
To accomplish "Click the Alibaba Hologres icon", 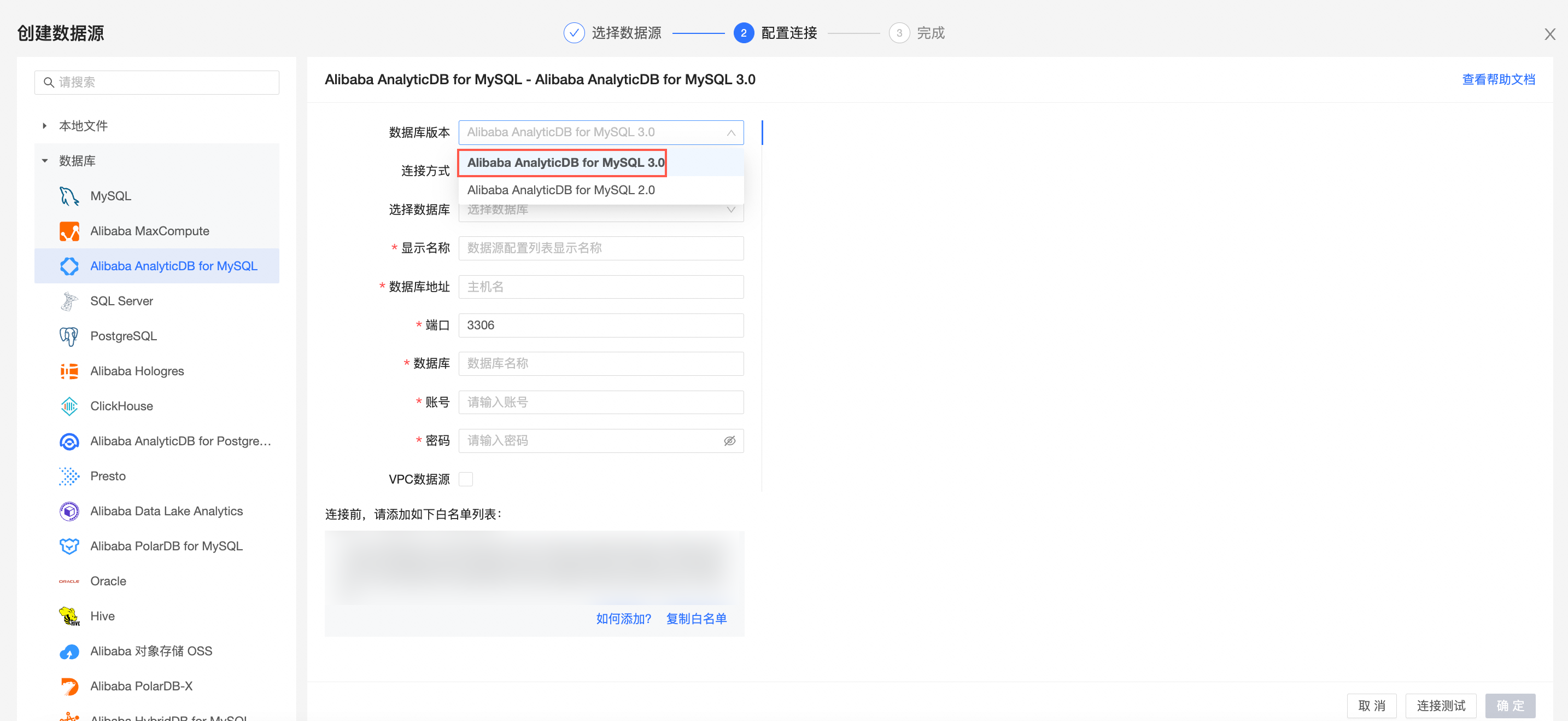I will pyautogui.click(x=69, y=371).
